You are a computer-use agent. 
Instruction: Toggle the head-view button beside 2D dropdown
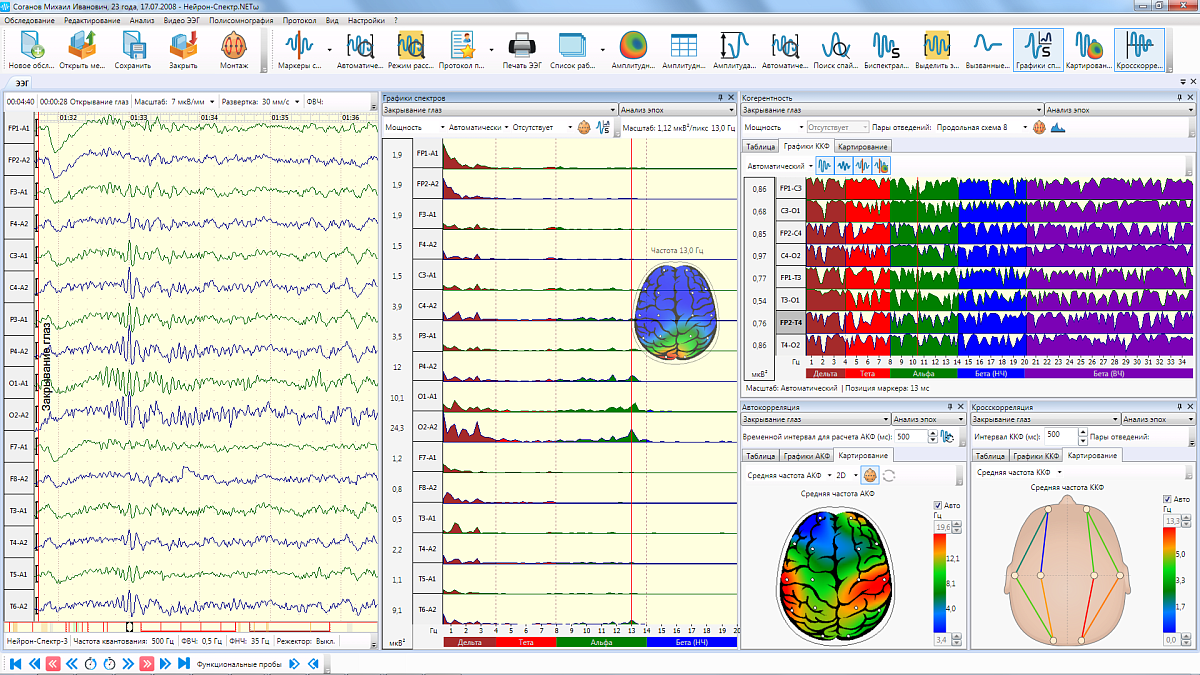(869, 475)
